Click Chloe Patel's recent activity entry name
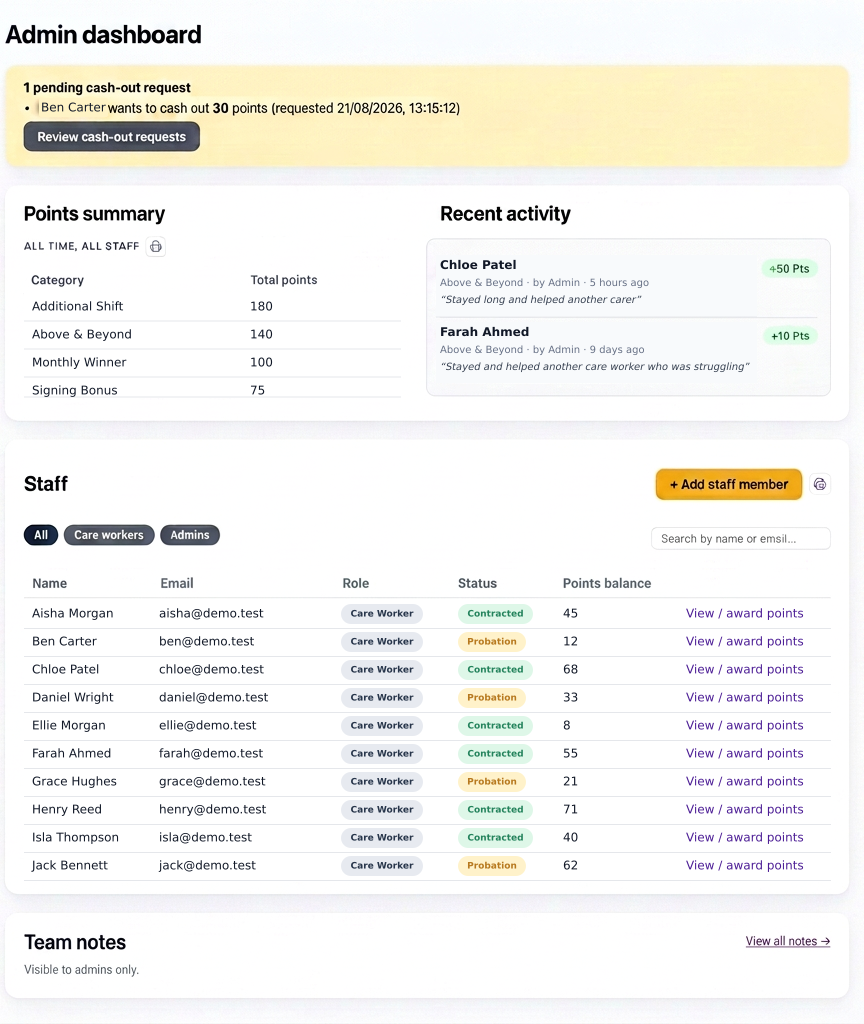The image size is (864, 1024). point(478,264)
